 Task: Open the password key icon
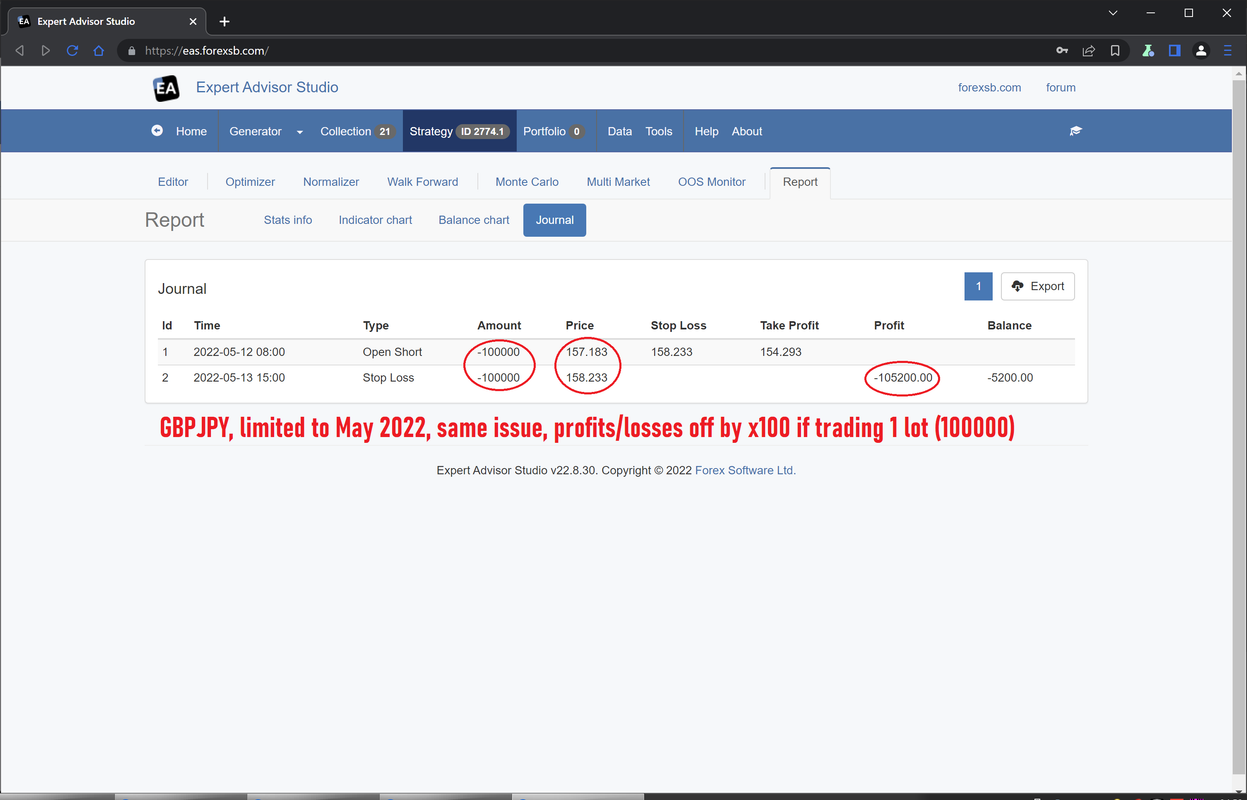[x=1062, y=50]
